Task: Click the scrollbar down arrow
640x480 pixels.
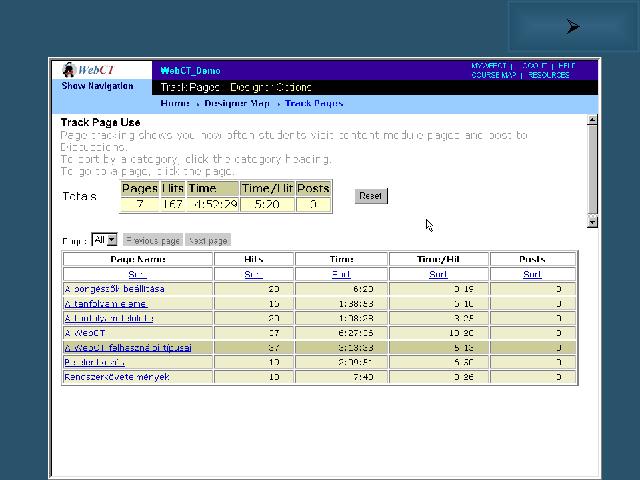Action: pyautogui.click(x=592, y=222)
